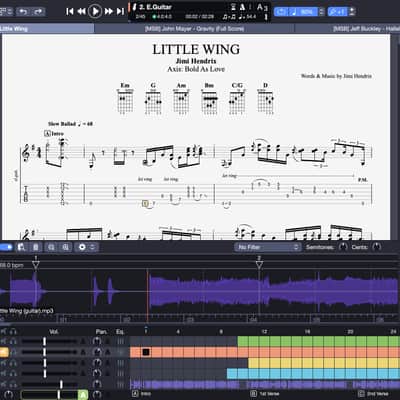This screenshot has width=400, height=400.
Task: Switch to the 'Little Wing' document tab
Action: (47, 29)
